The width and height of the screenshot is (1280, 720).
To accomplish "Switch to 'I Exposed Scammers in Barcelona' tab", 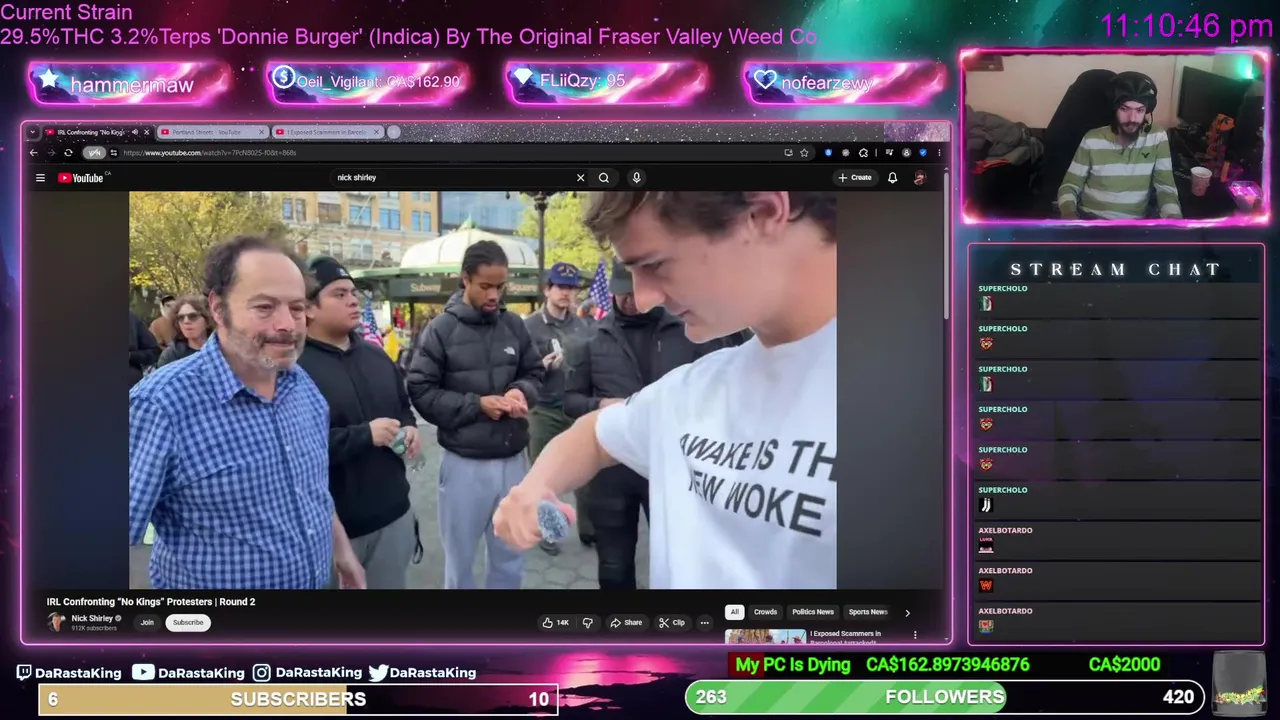I will pyautogui.click(x=329, y=132).
